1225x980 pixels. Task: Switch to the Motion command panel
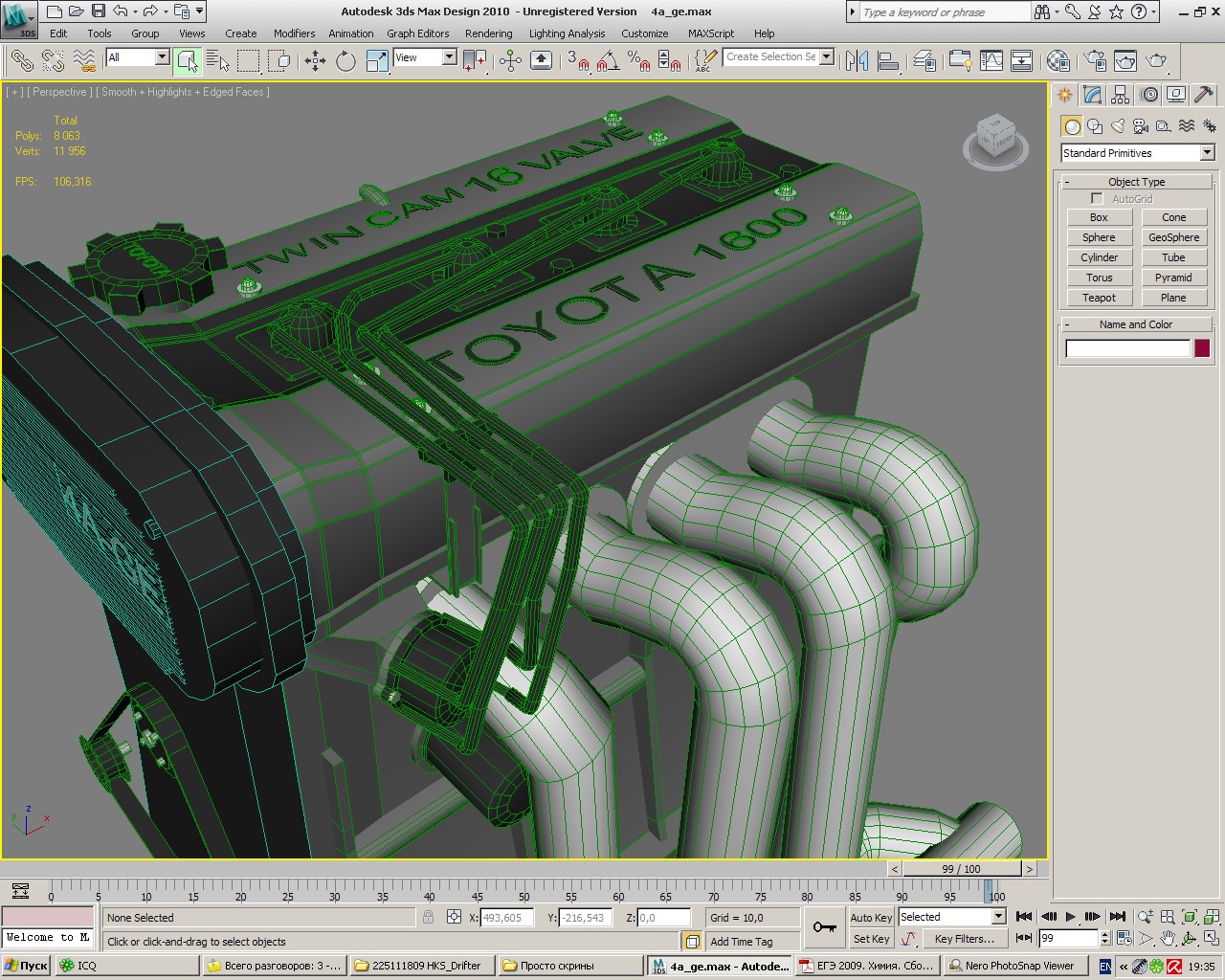(x=1148, y=95)
